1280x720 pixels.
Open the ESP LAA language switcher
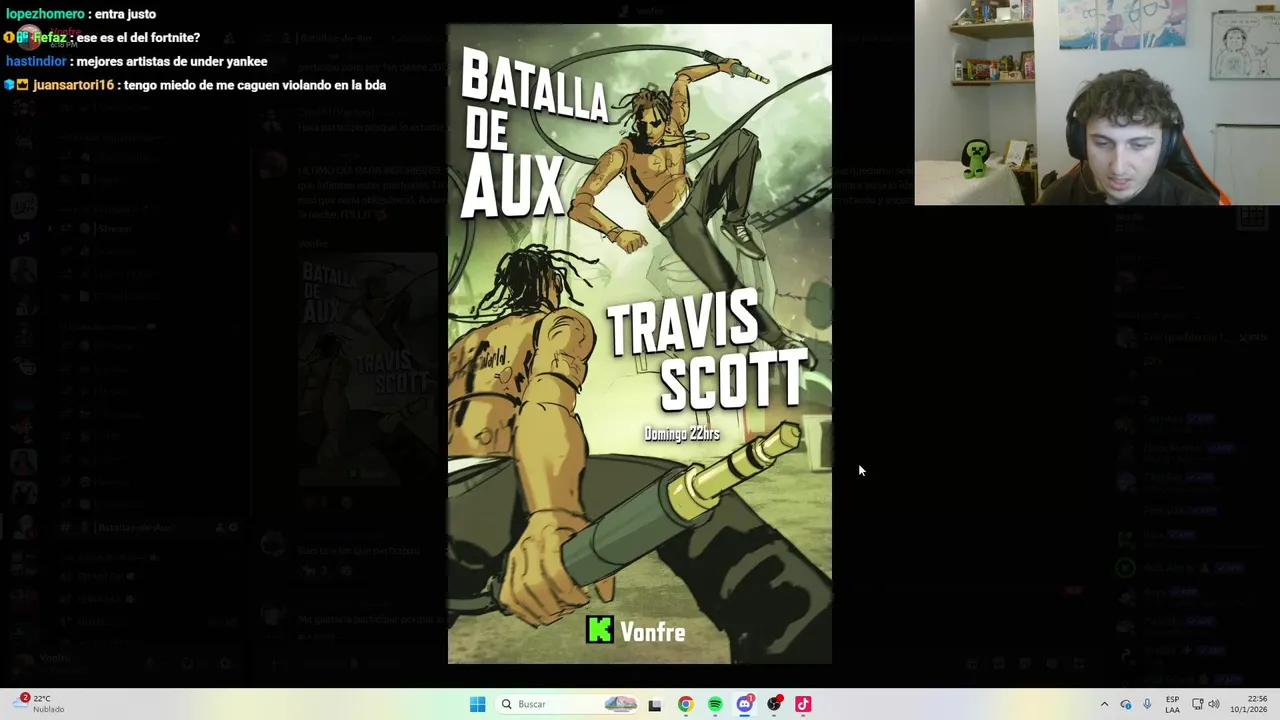(x=1172, y=704)
